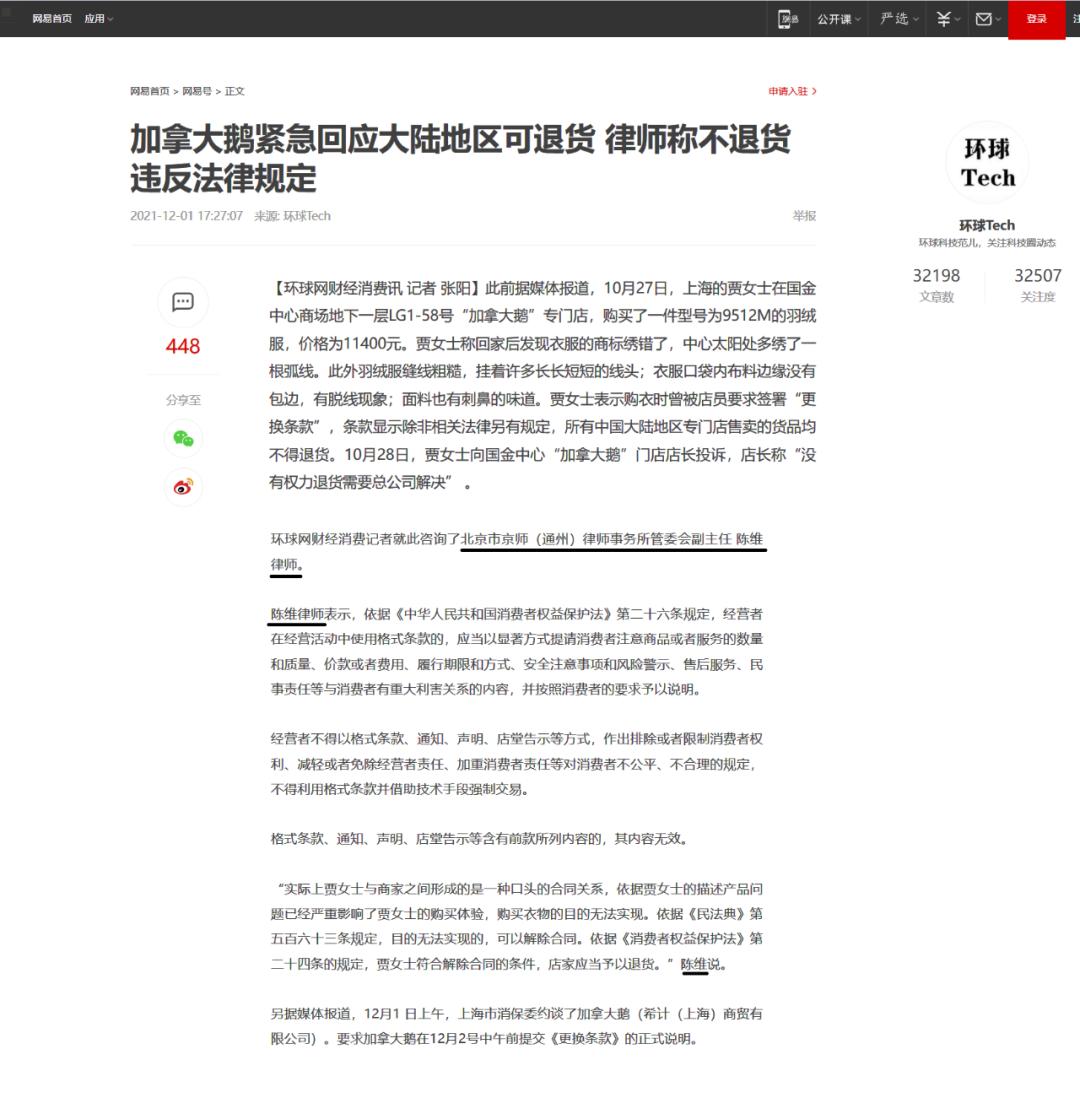1080x1098 pixels.
Task: Expand the 公开课 dropdown menu
Action: 839,19
